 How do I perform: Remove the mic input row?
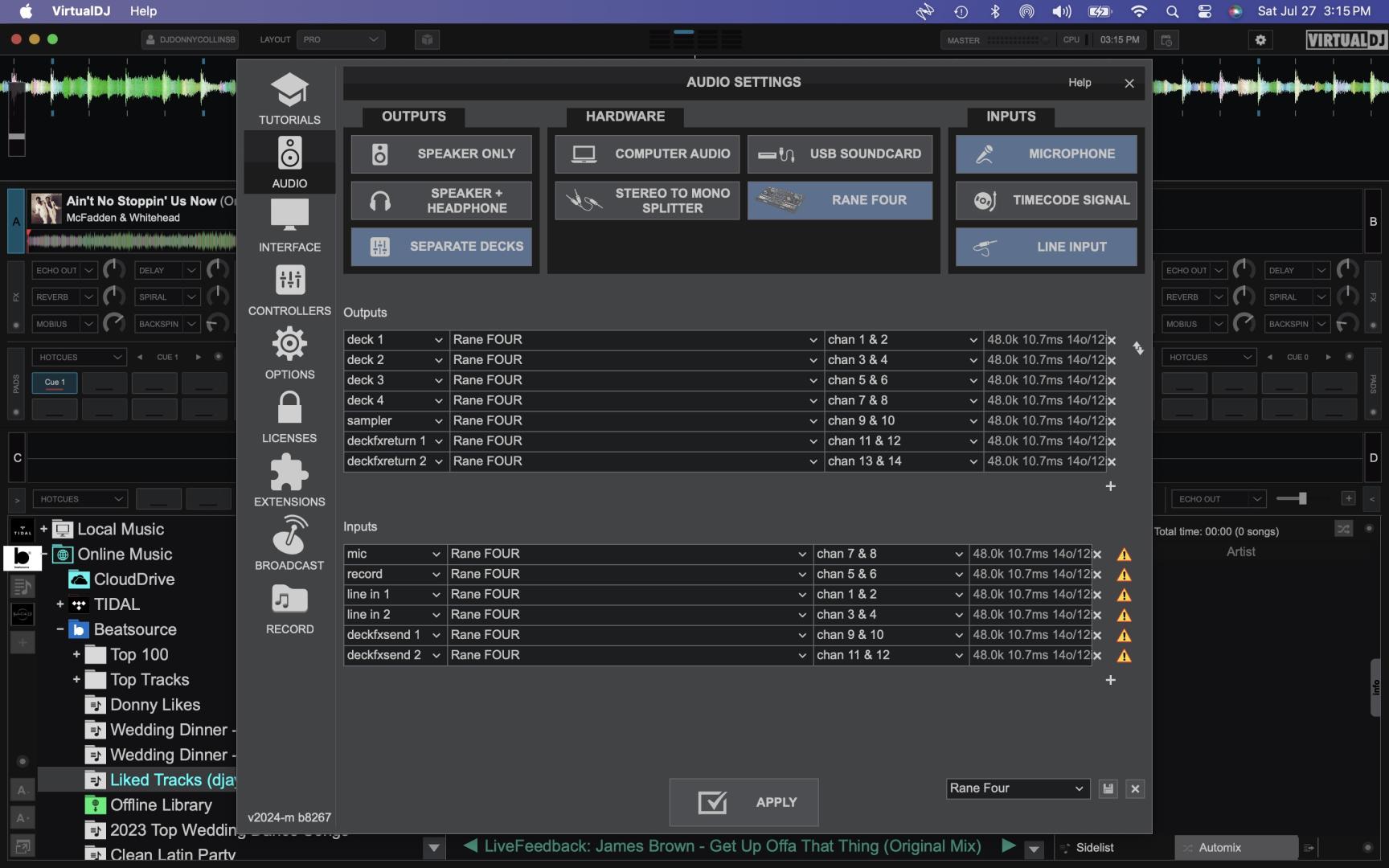[x=1097, y=555]
